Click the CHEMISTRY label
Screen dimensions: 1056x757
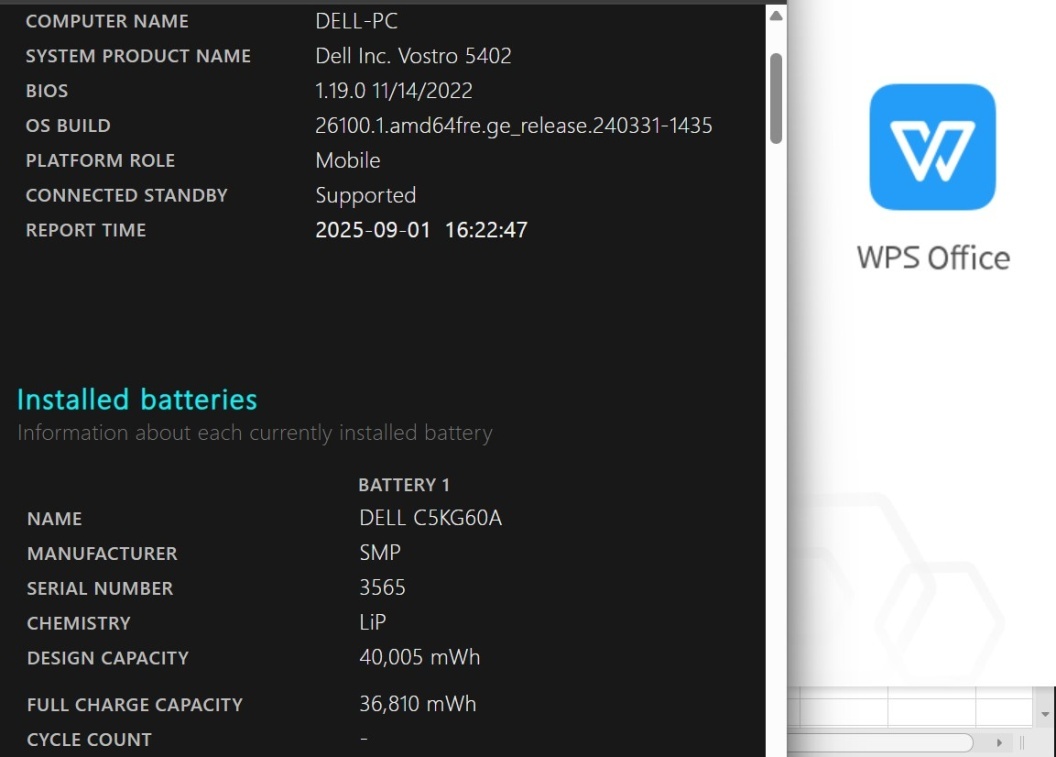79,624
